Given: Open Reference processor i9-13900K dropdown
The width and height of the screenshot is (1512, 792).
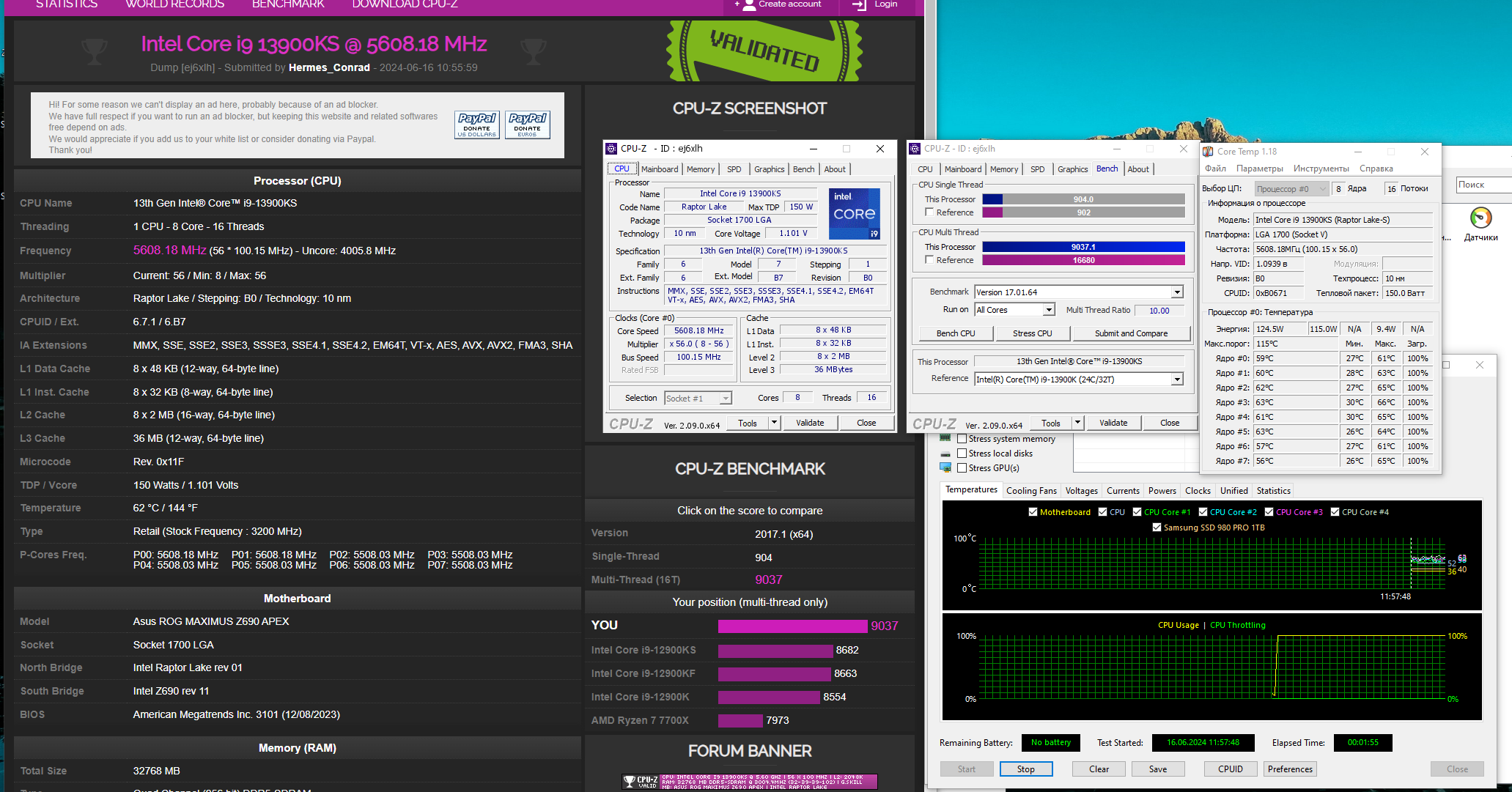Looking at the screenshot, I should pos(1176,380).
